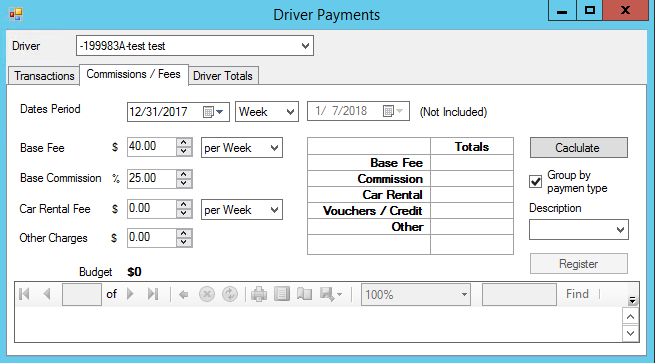The width and height of the screenshot is (655, 363).
Task: Click the stop rendering icon
Action: [207, 294]
